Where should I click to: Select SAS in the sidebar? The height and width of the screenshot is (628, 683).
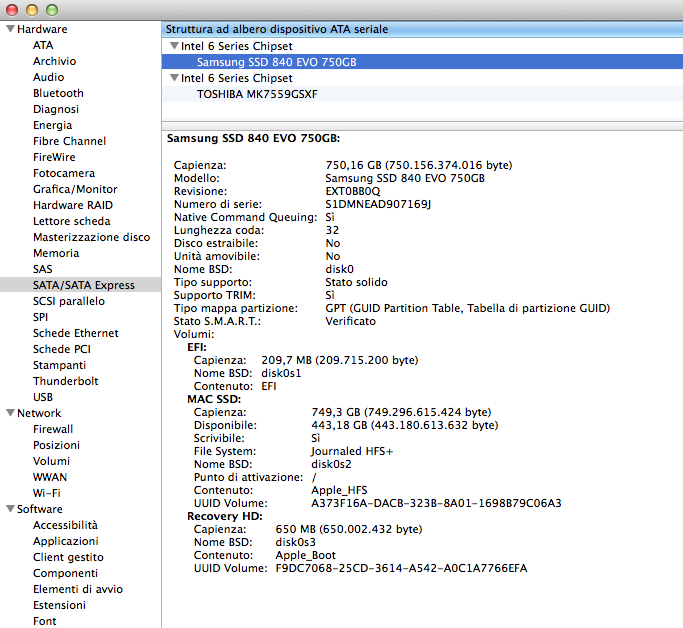pyautogui.click(x=43, y=269)
